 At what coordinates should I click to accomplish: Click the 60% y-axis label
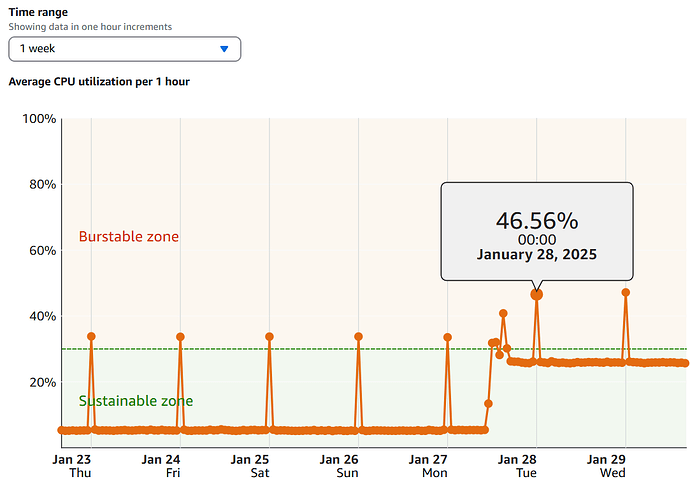coord(43,251)
